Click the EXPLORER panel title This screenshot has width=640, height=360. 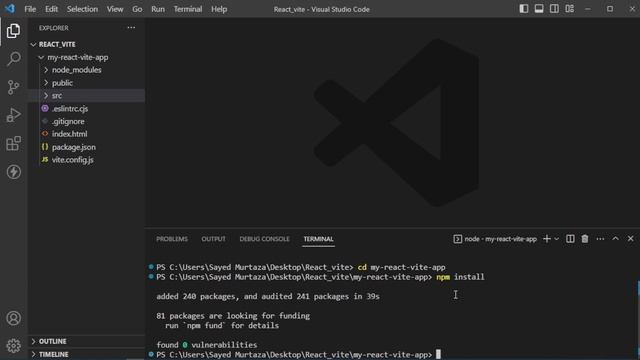53,28
